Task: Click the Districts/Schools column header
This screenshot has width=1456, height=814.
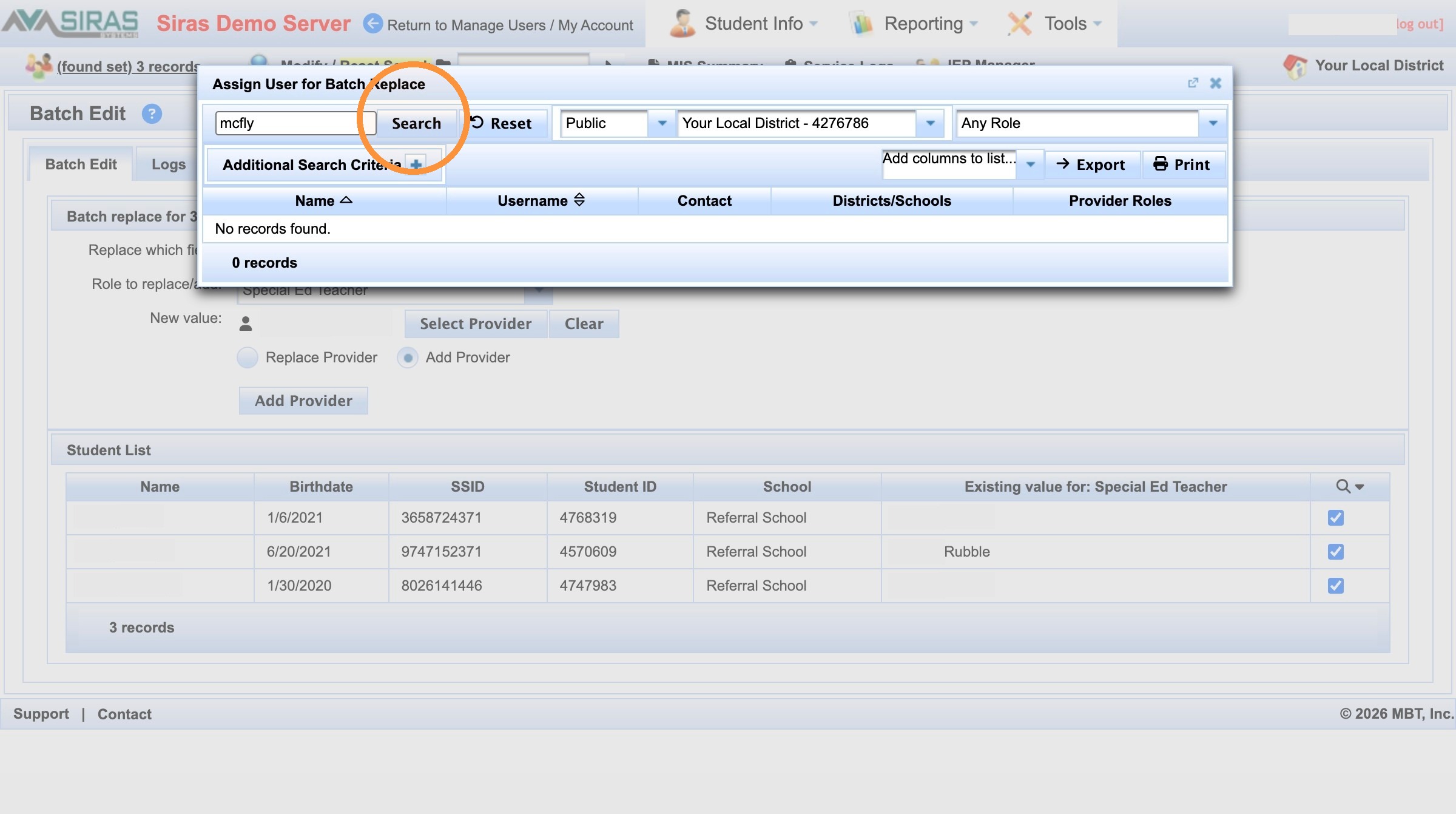Action: [892, 201]
